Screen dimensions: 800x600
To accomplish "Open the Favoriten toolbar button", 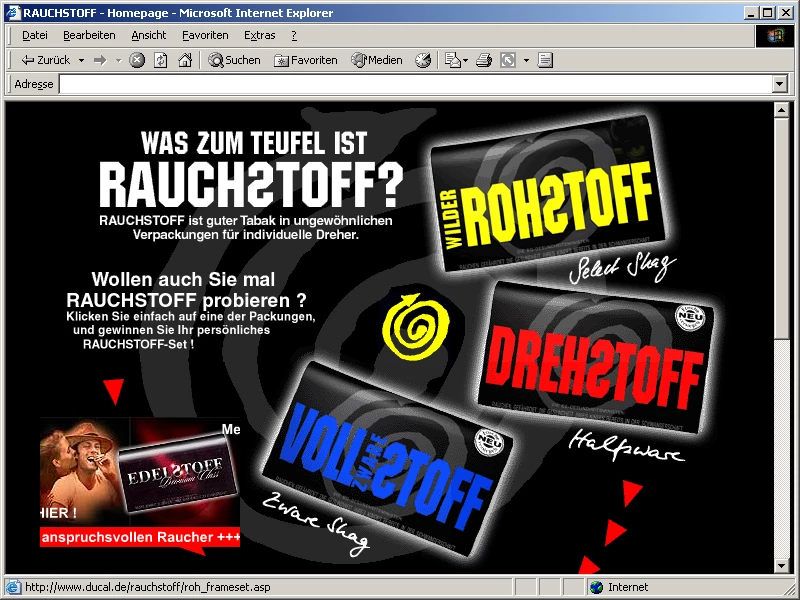I will pyautogui.click(x=306, y=60).
